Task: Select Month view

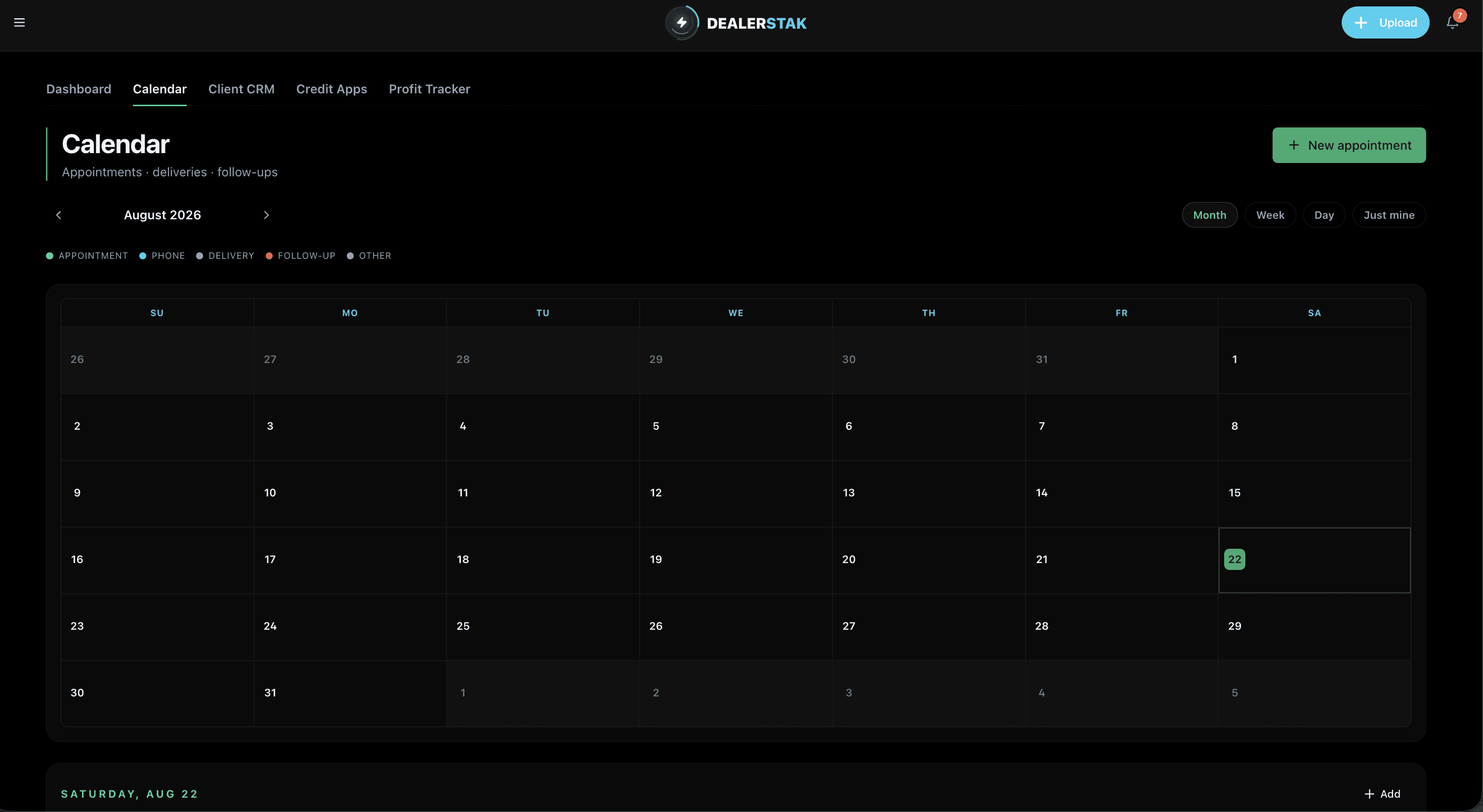Action: pos(1209,215)
